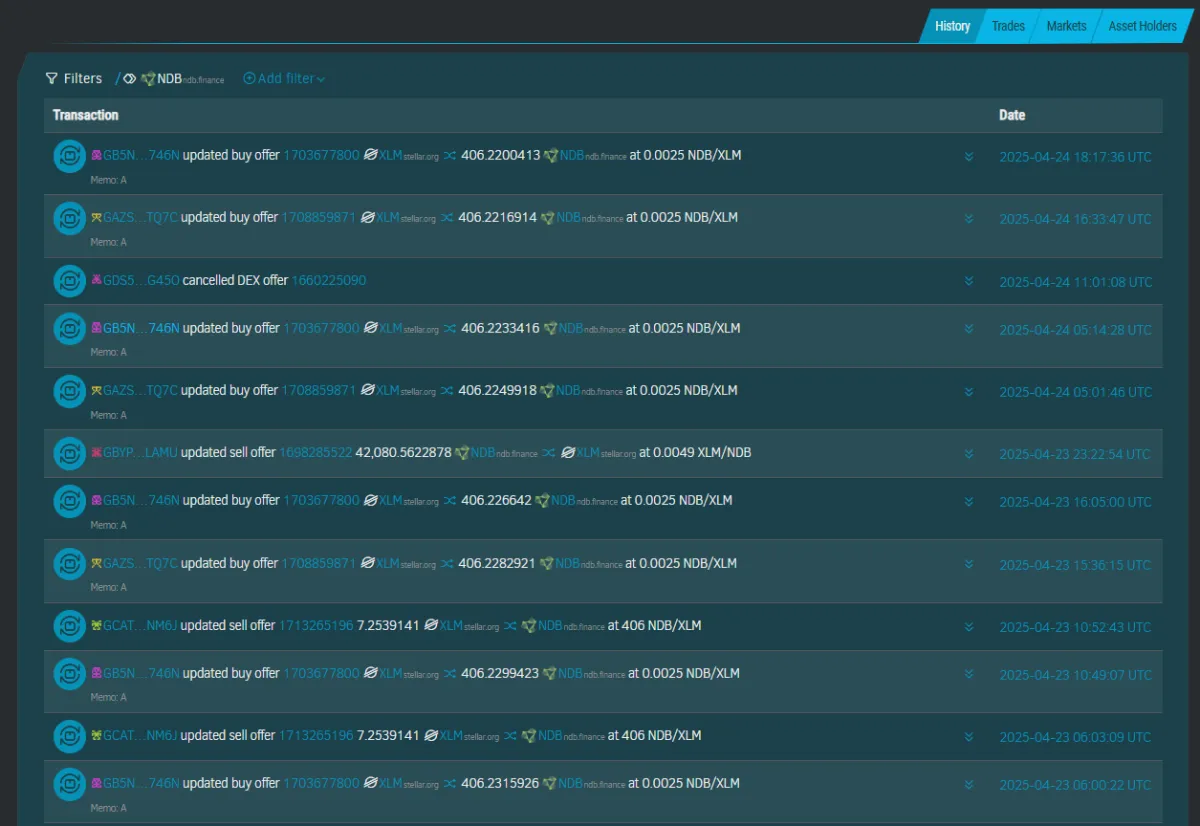Click the XLM logo in the 23:22:54 sell offer row
The image size is (1200, 826).
coord(568,453)
